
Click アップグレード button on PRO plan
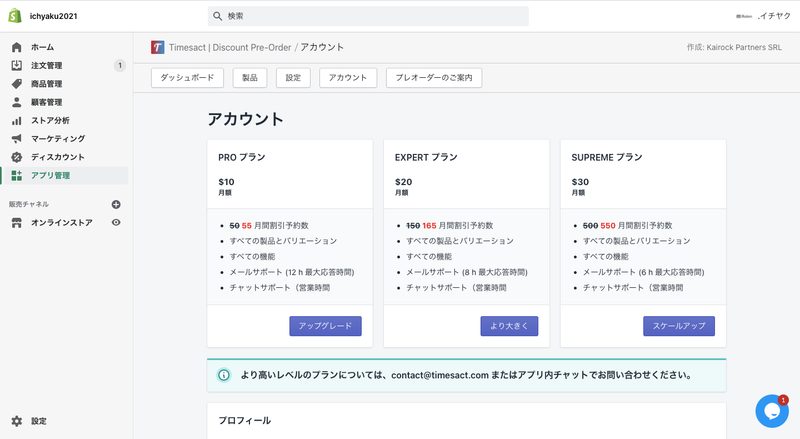point(326,326)
